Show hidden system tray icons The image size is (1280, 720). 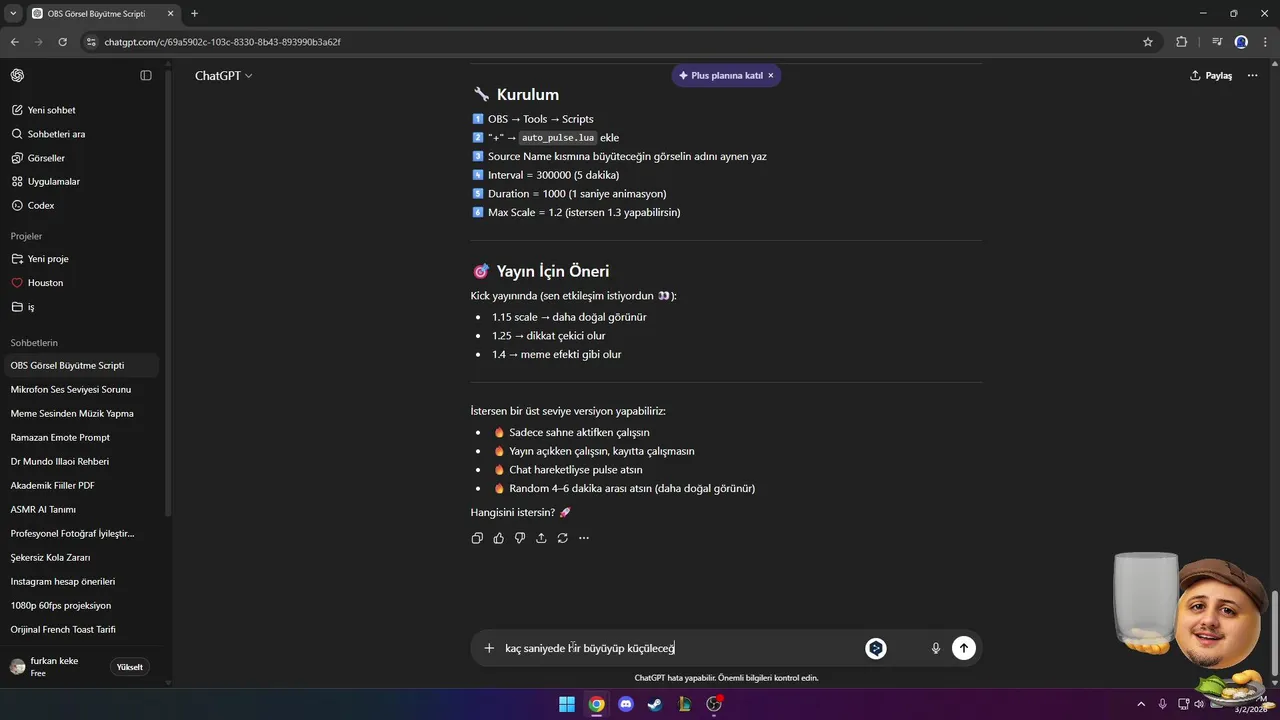point(1141,704)
